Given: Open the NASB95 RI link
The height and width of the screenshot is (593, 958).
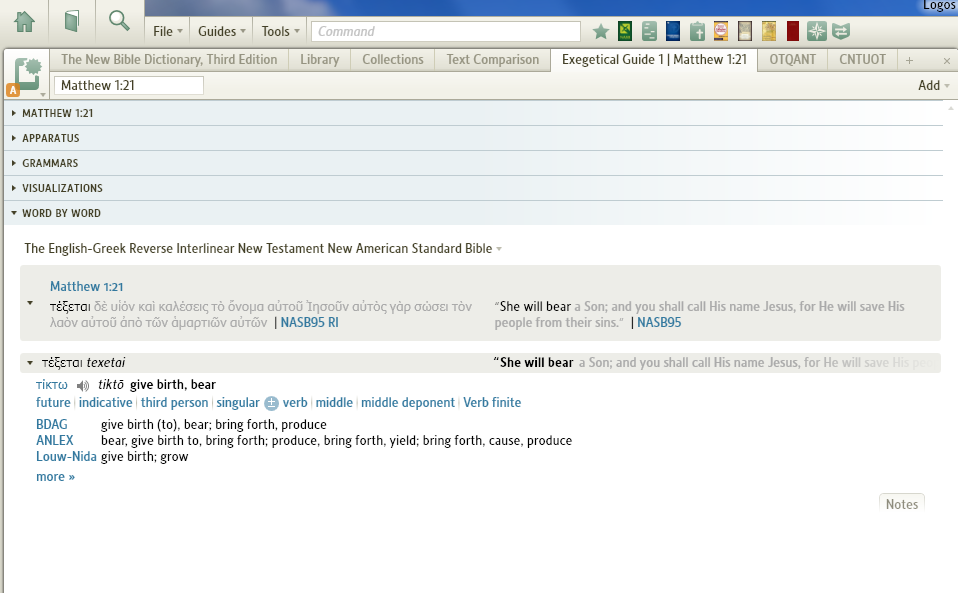Looking at the screenshot, I should [309, 322].
